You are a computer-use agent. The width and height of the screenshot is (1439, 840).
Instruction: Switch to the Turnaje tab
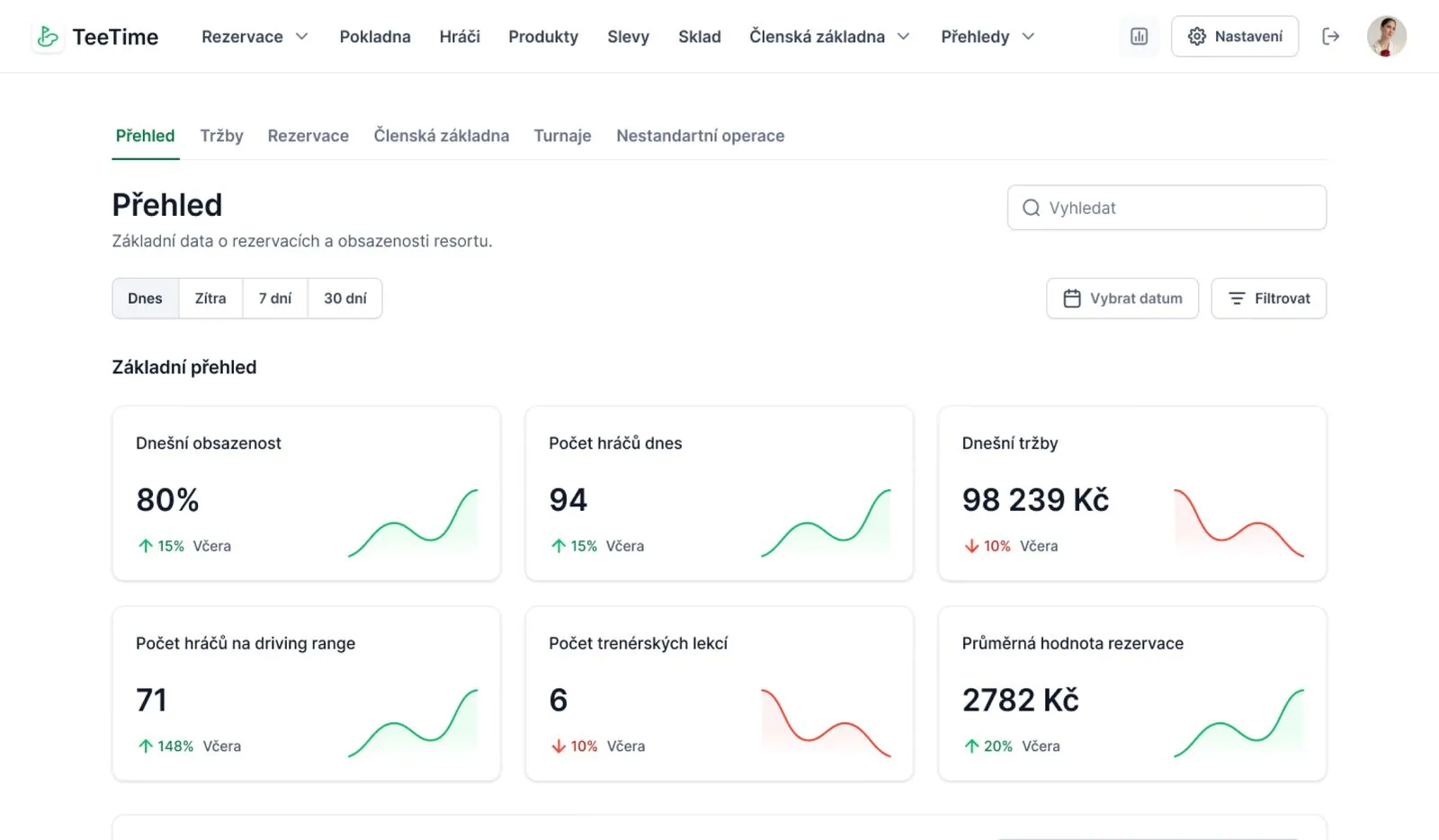[562, 136]
